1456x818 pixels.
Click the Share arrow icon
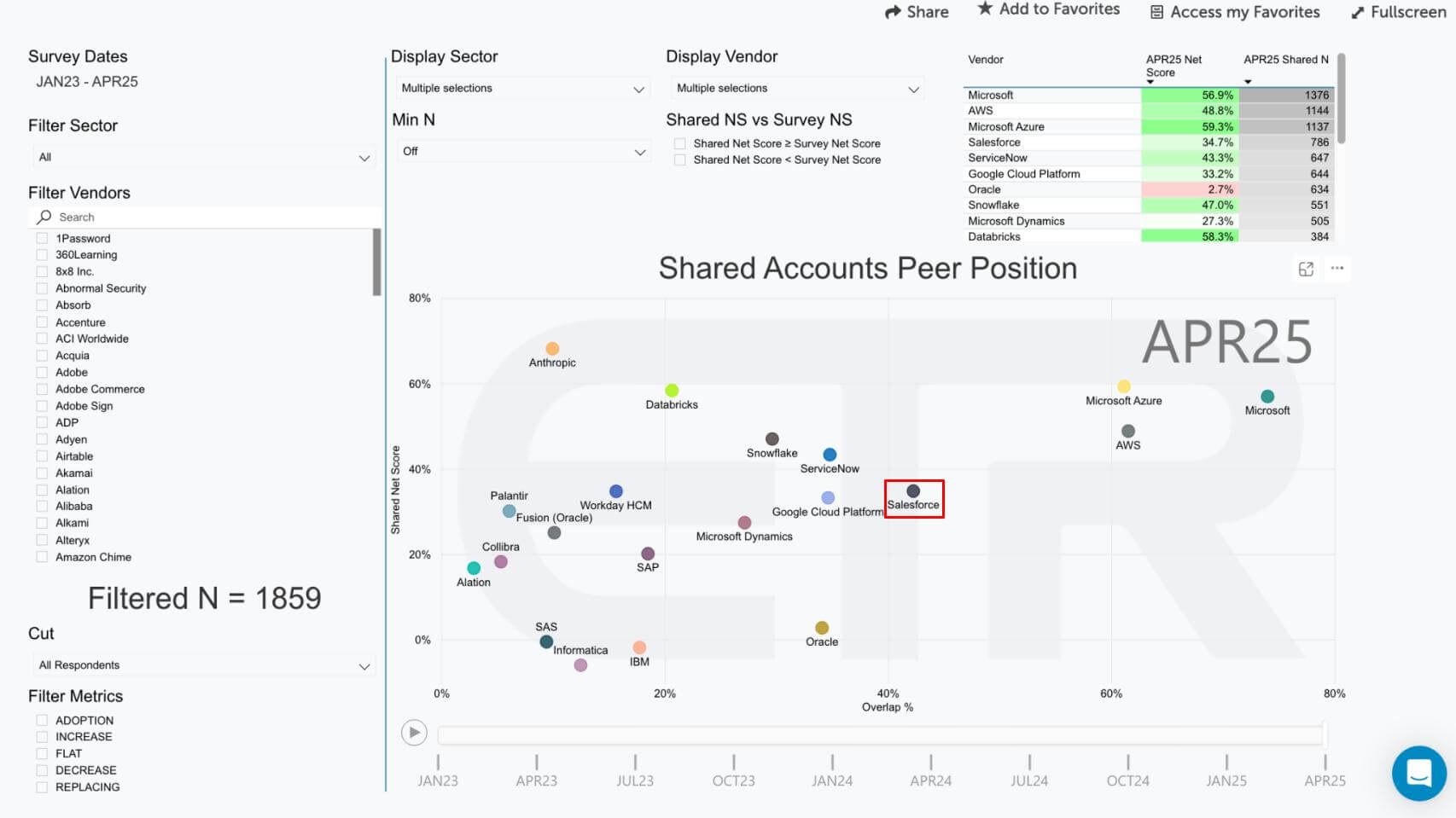891,12
